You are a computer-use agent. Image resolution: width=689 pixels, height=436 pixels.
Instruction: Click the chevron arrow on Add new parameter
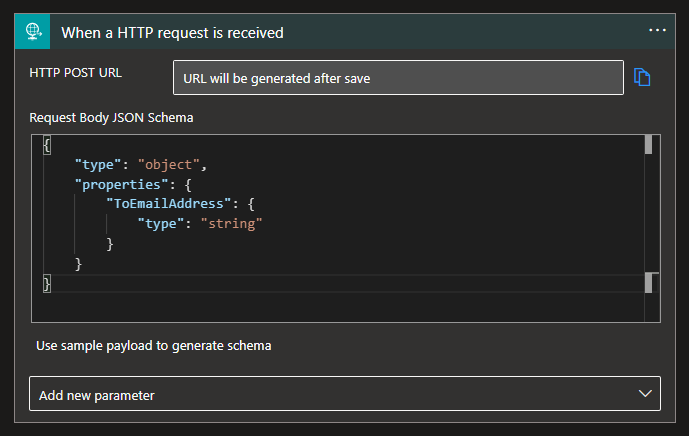click(x=645, y=394)
